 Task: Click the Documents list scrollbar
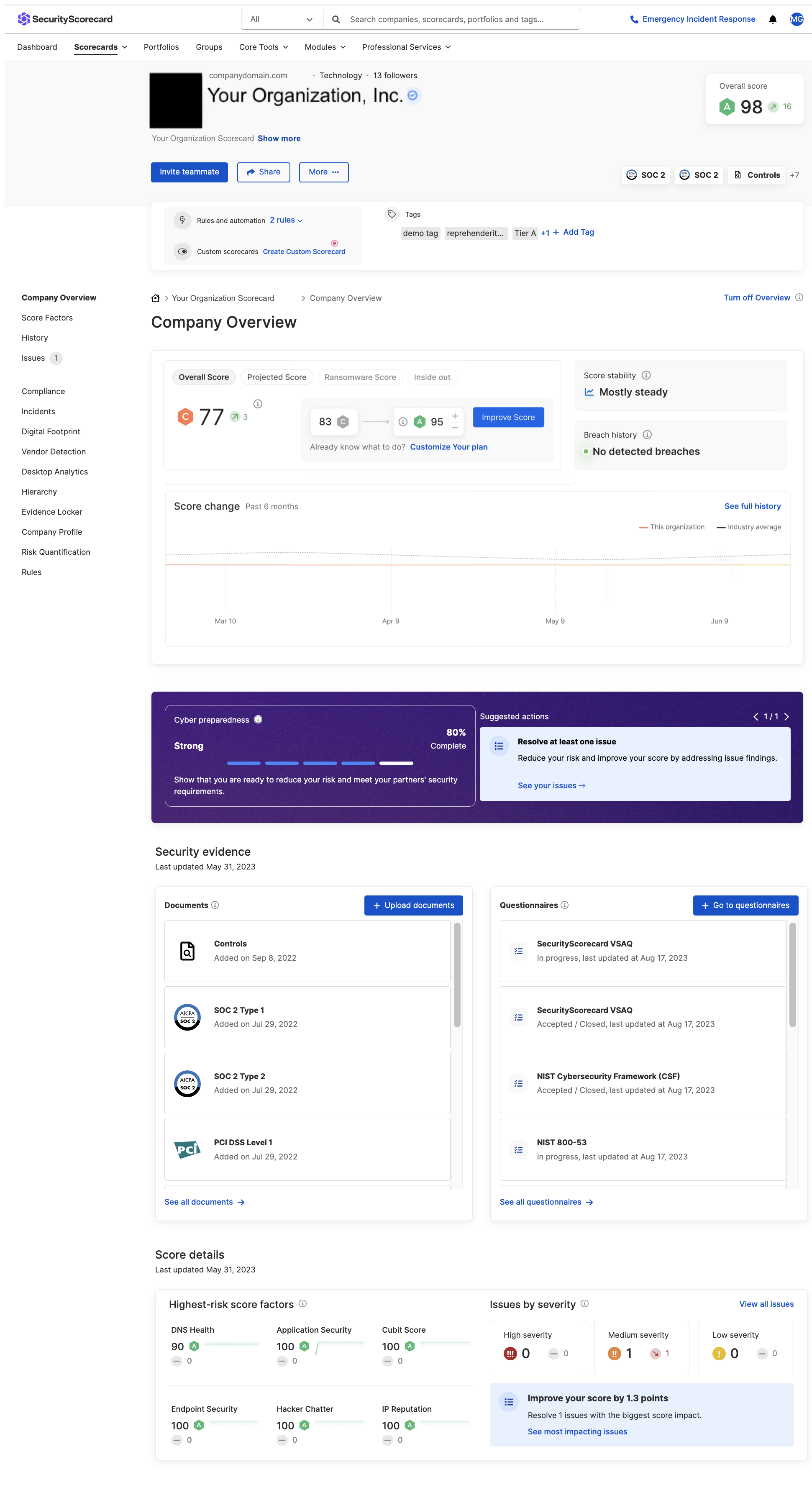point(457,975)
